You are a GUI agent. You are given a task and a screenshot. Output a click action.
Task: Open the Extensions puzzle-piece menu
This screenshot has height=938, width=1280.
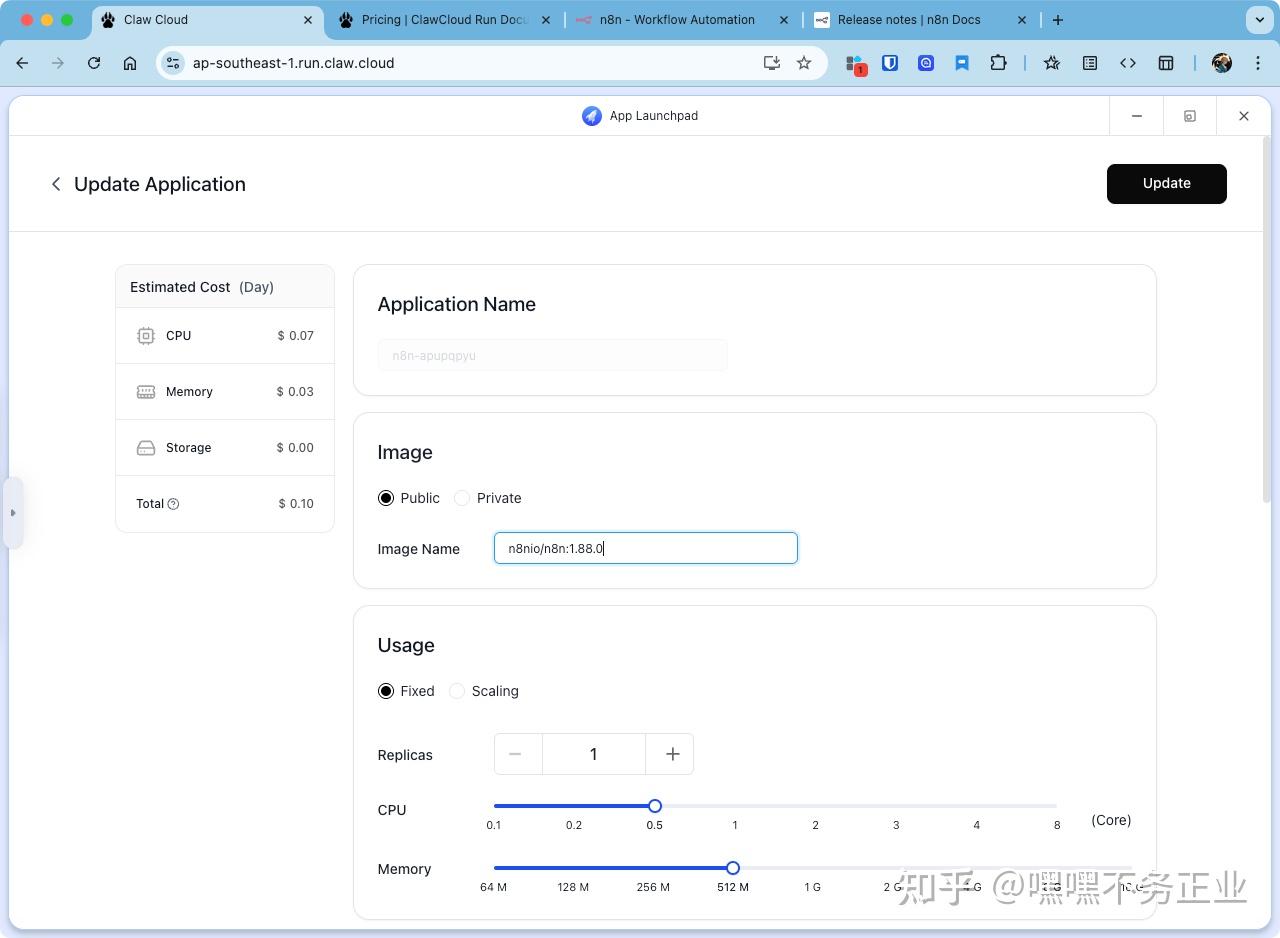pyautogui.click(x=998, y=63)
